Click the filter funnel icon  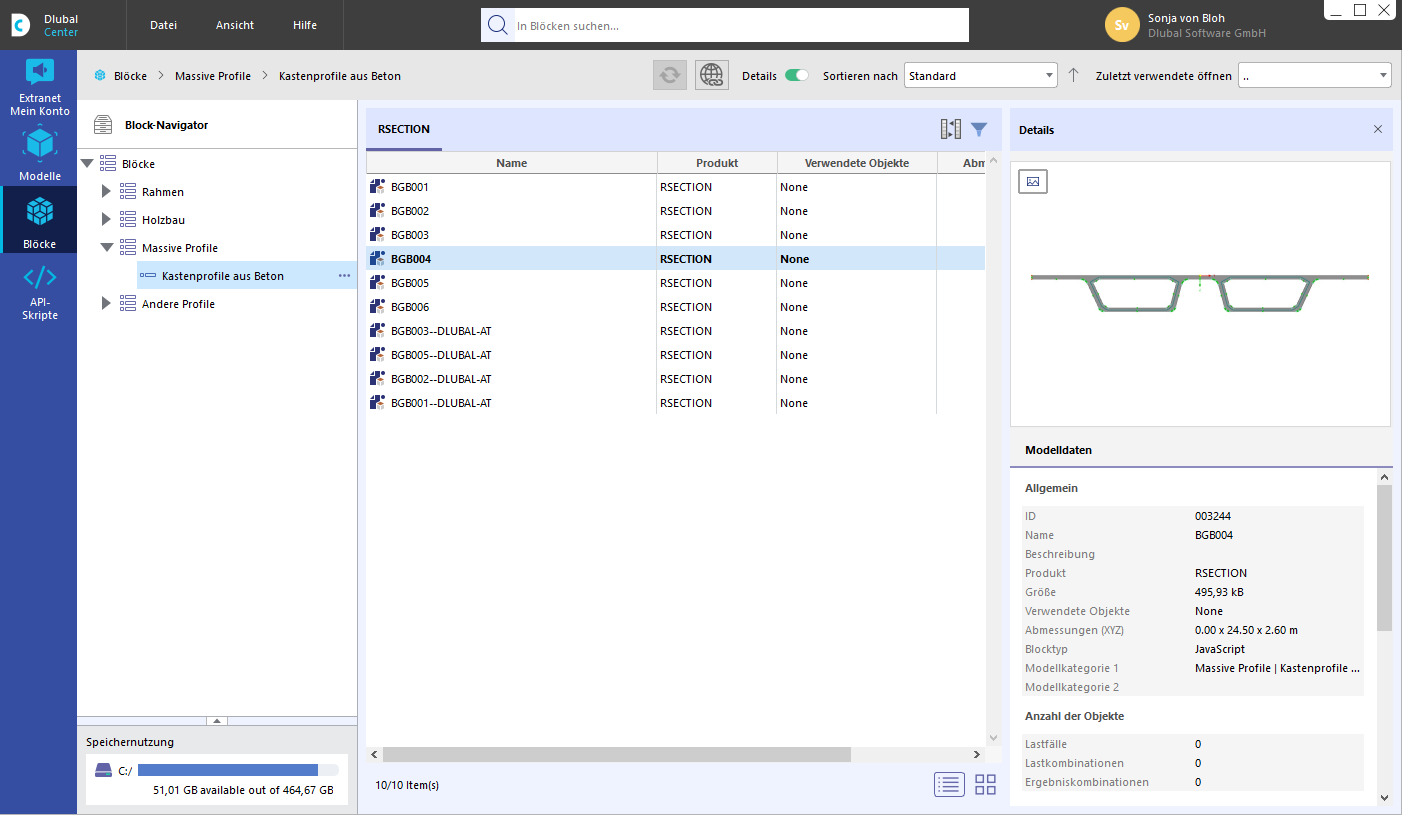(979, 129)
